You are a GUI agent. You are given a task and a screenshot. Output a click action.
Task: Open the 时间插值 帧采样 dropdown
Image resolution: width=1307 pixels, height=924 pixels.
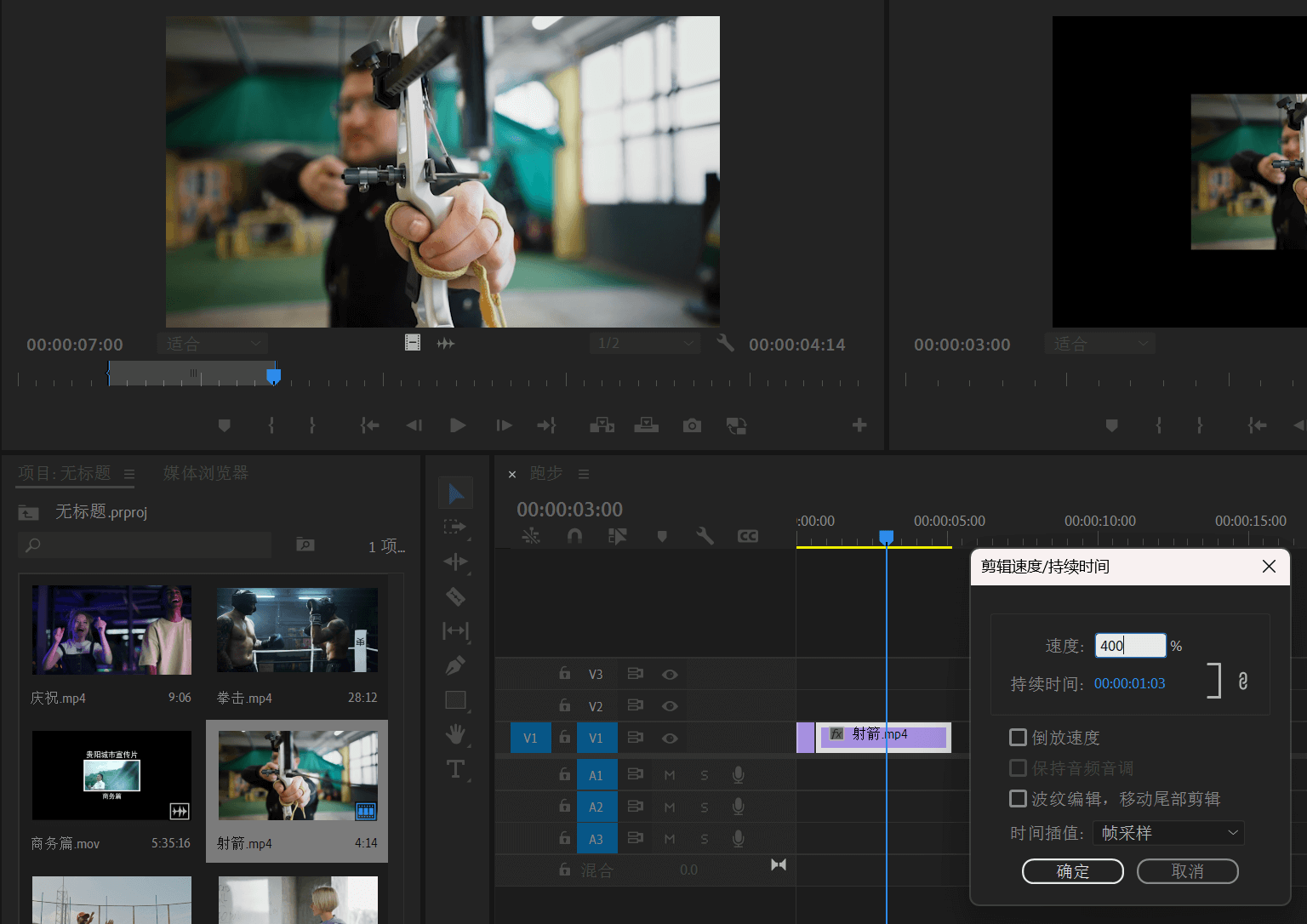(1169, 833)
